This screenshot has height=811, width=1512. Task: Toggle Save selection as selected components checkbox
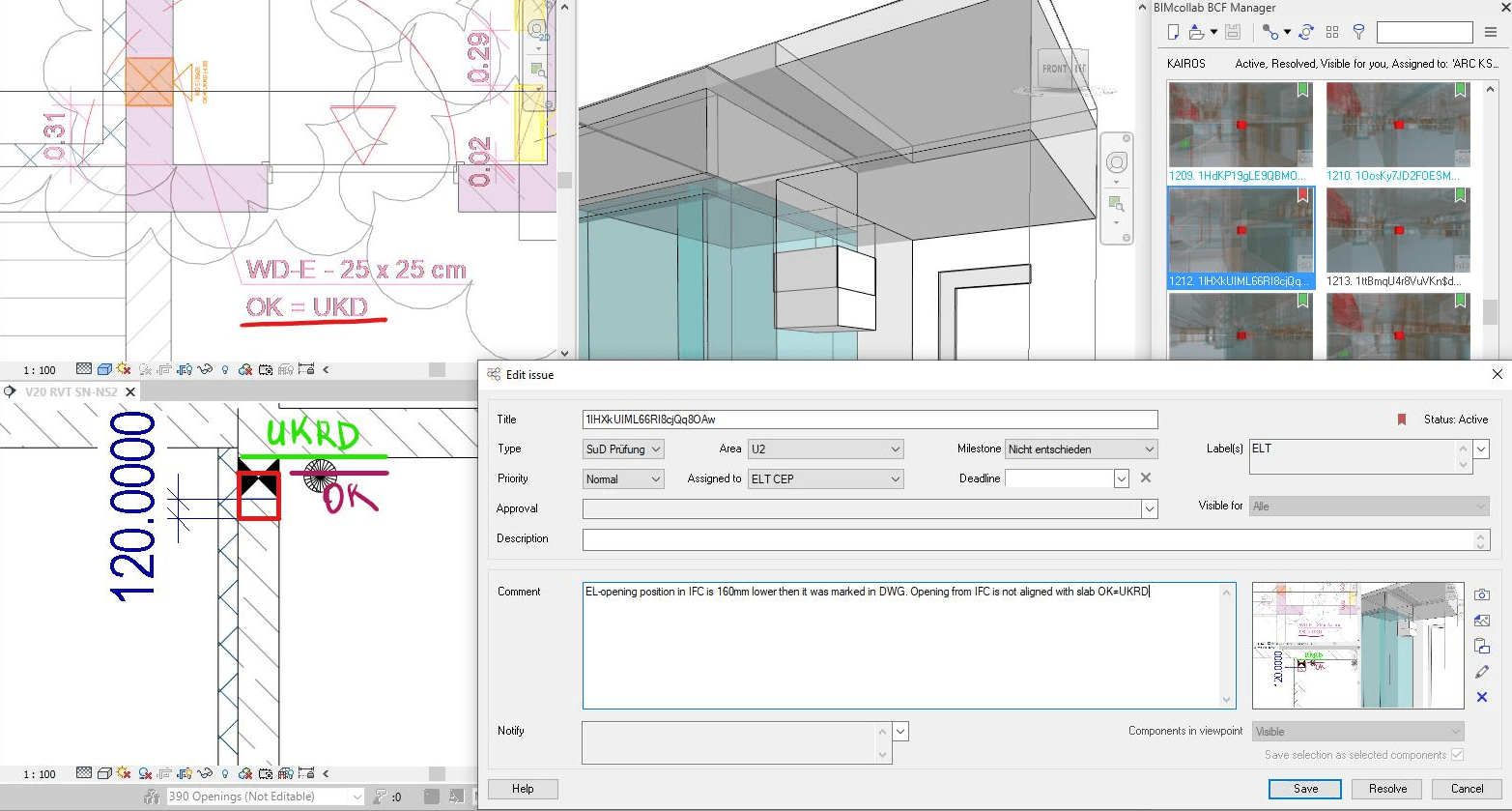1457,755
